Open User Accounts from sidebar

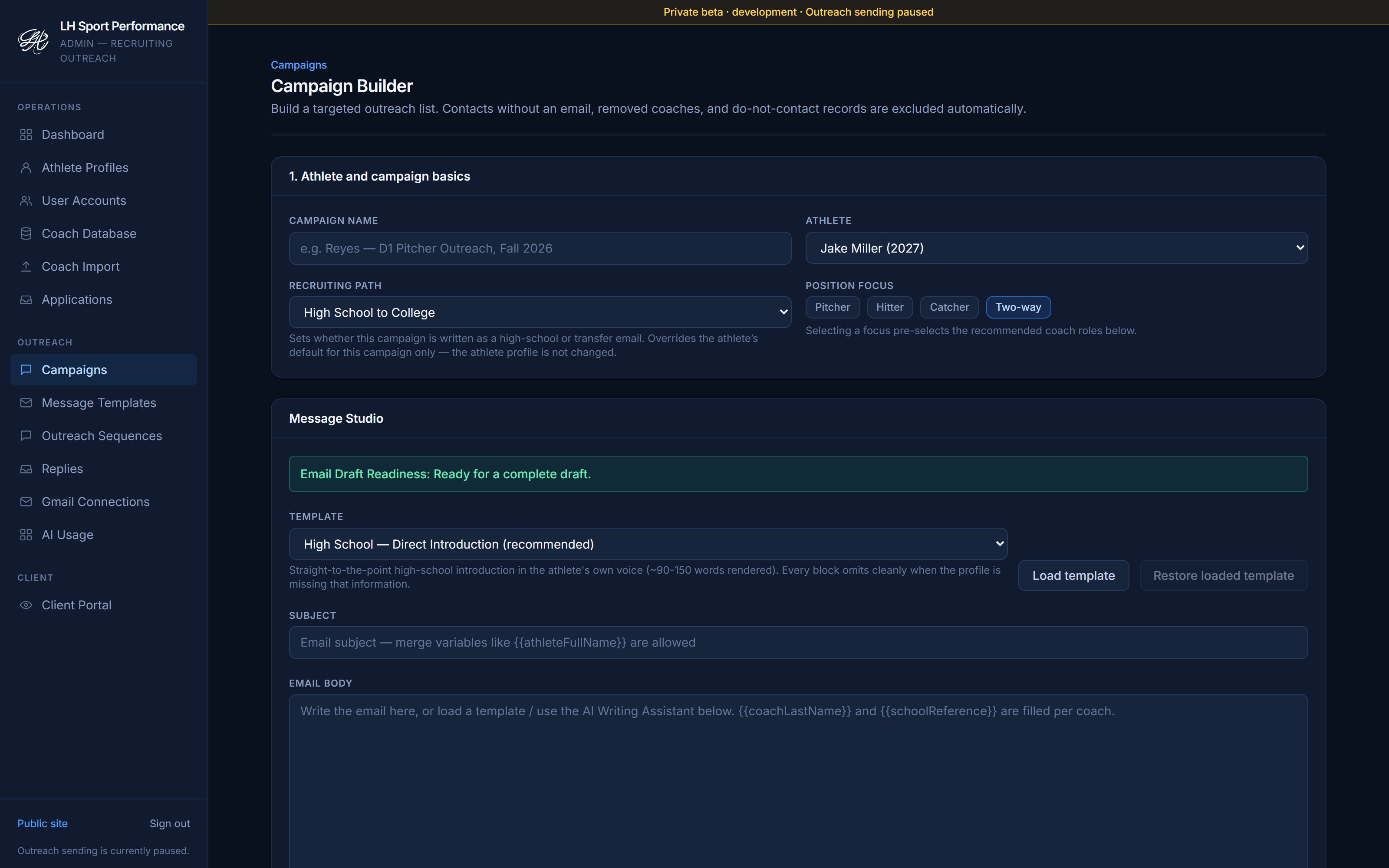[x=103, y=201]
